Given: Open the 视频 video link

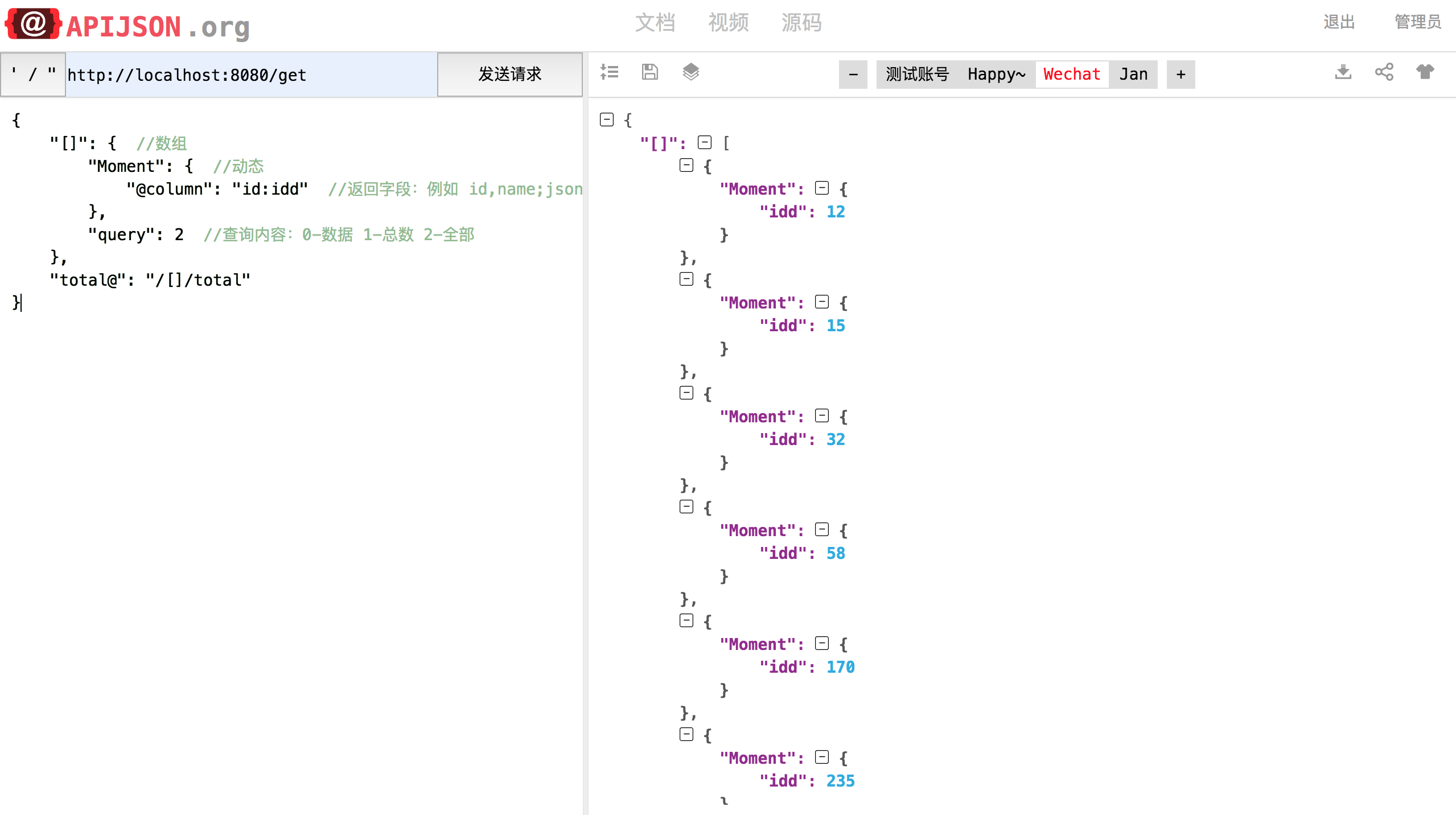Looking at the screenshot, I should 729,23.
